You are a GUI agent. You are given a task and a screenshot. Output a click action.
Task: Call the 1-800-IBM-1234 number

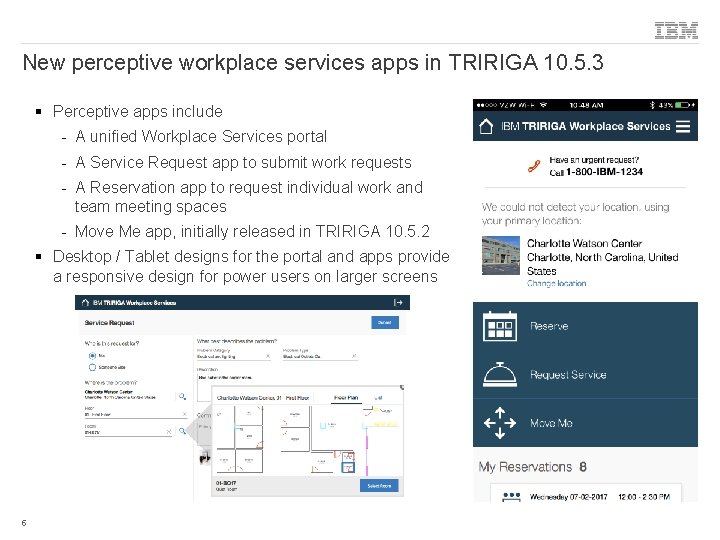(x=604, y=172)
